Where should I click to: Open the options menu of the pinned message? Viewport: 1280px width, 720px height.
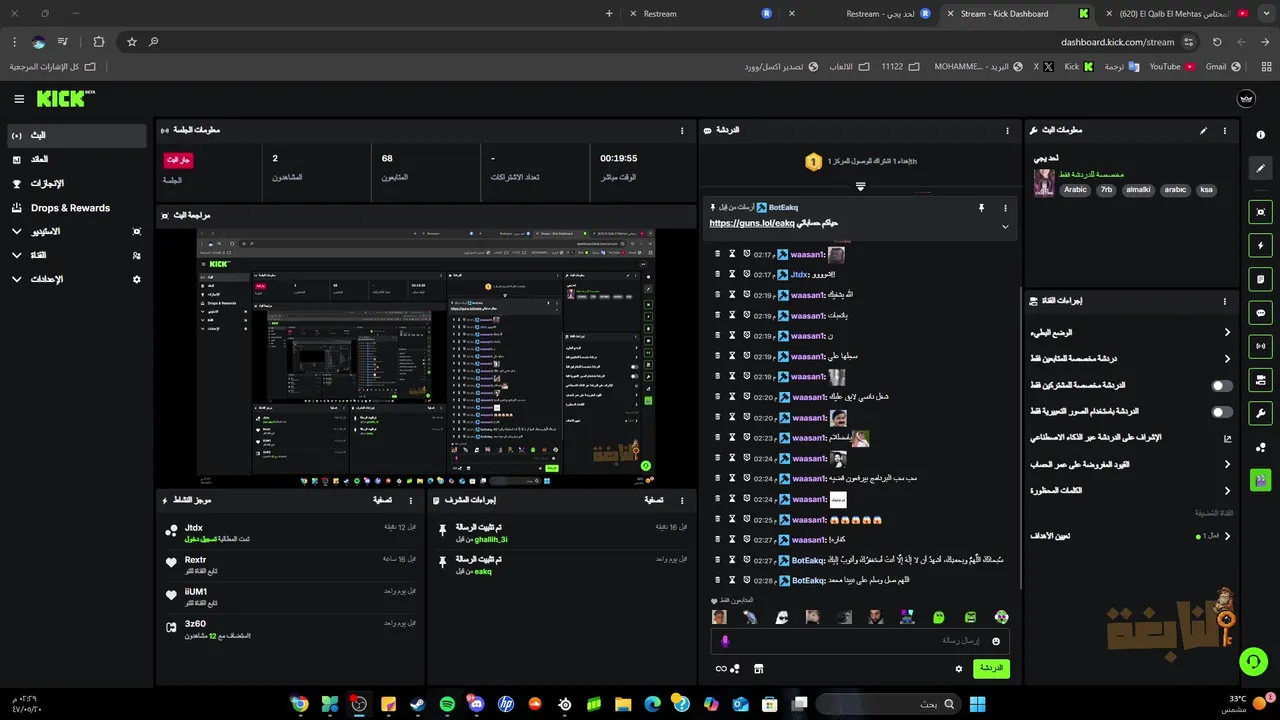[1005, 207]
